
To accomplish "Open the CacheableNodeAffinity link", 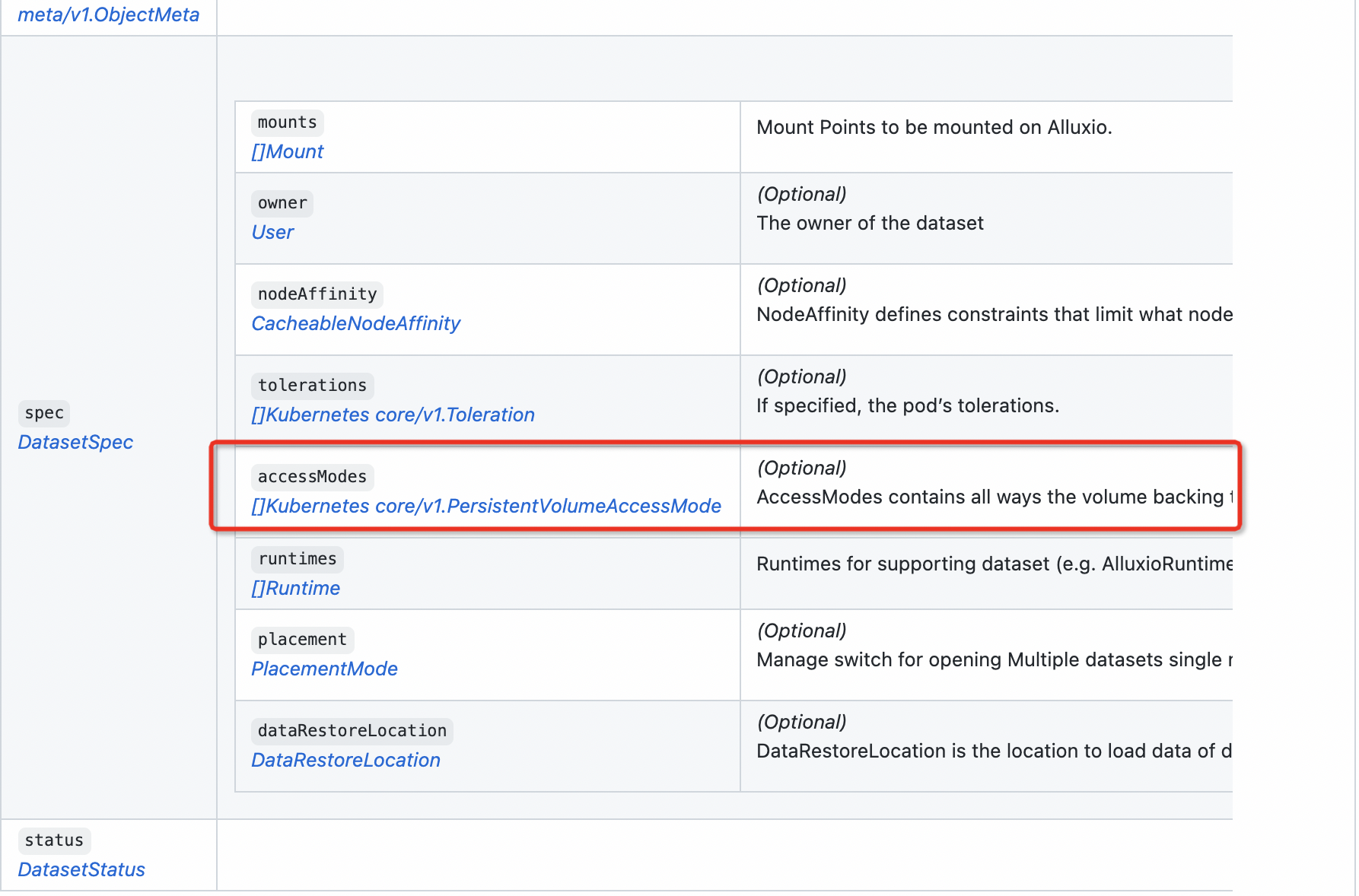I will click(356, 323).
